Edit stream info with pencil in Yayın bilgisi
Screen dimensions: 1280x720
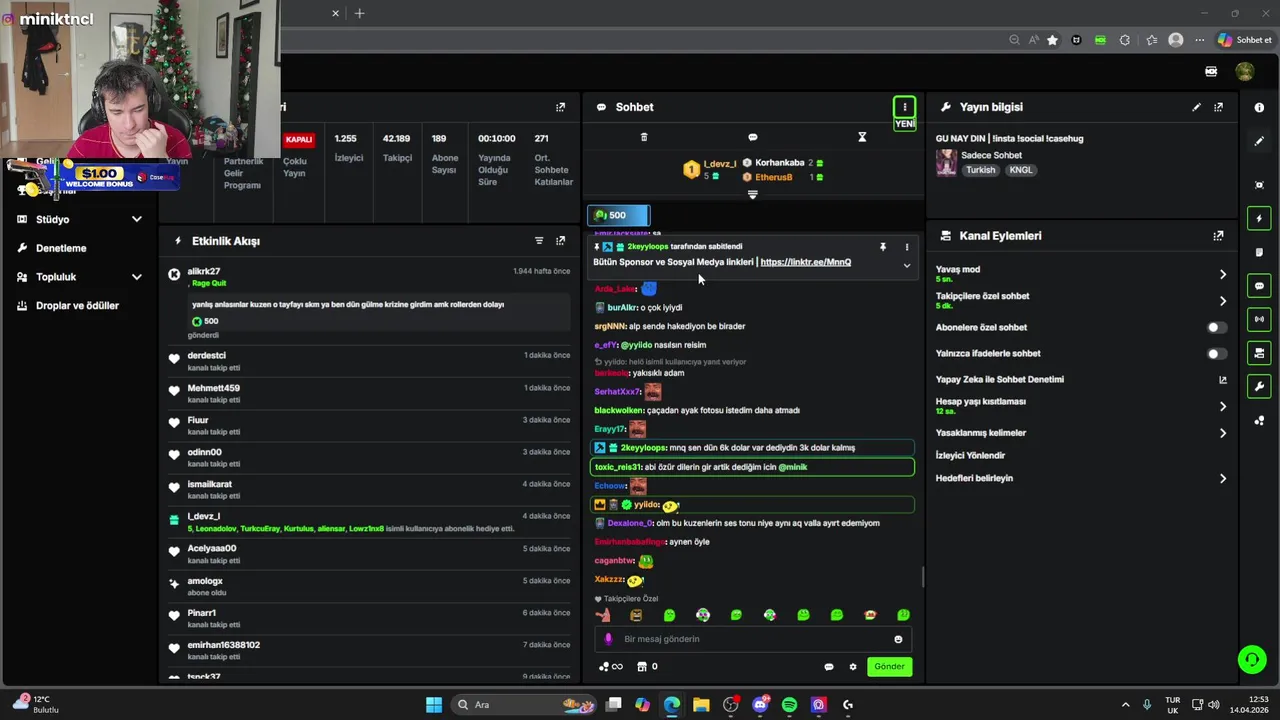click(1196, 107)
